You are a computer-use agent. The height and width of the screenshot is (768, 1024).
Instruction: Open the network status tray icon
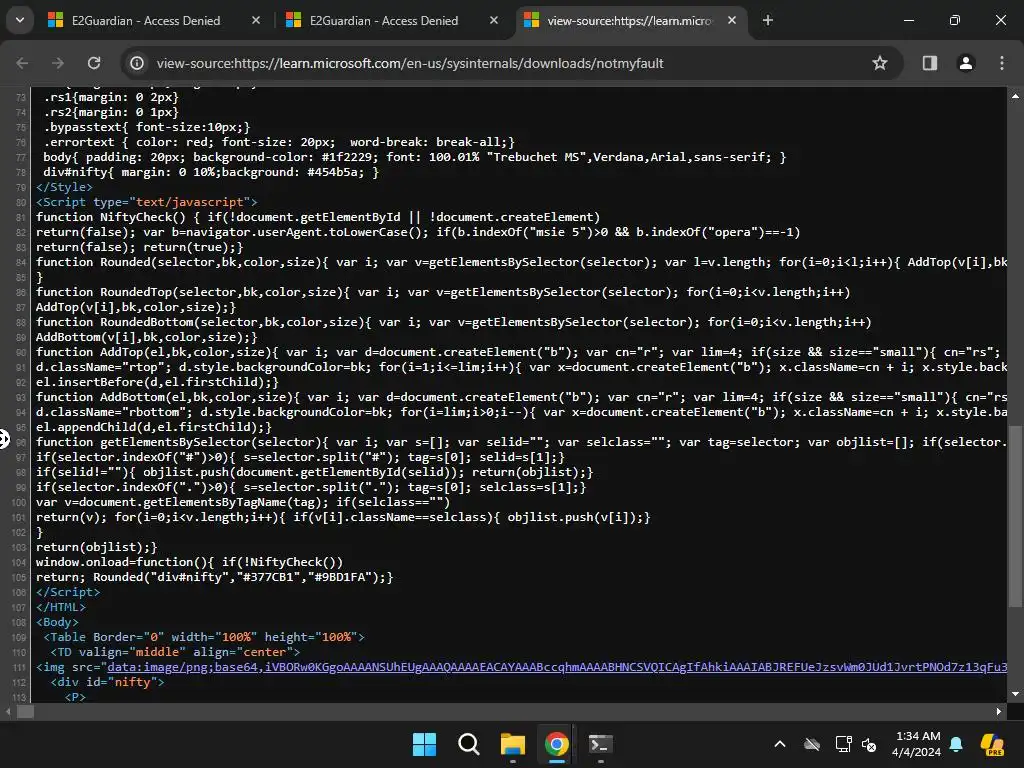point(843,744)
